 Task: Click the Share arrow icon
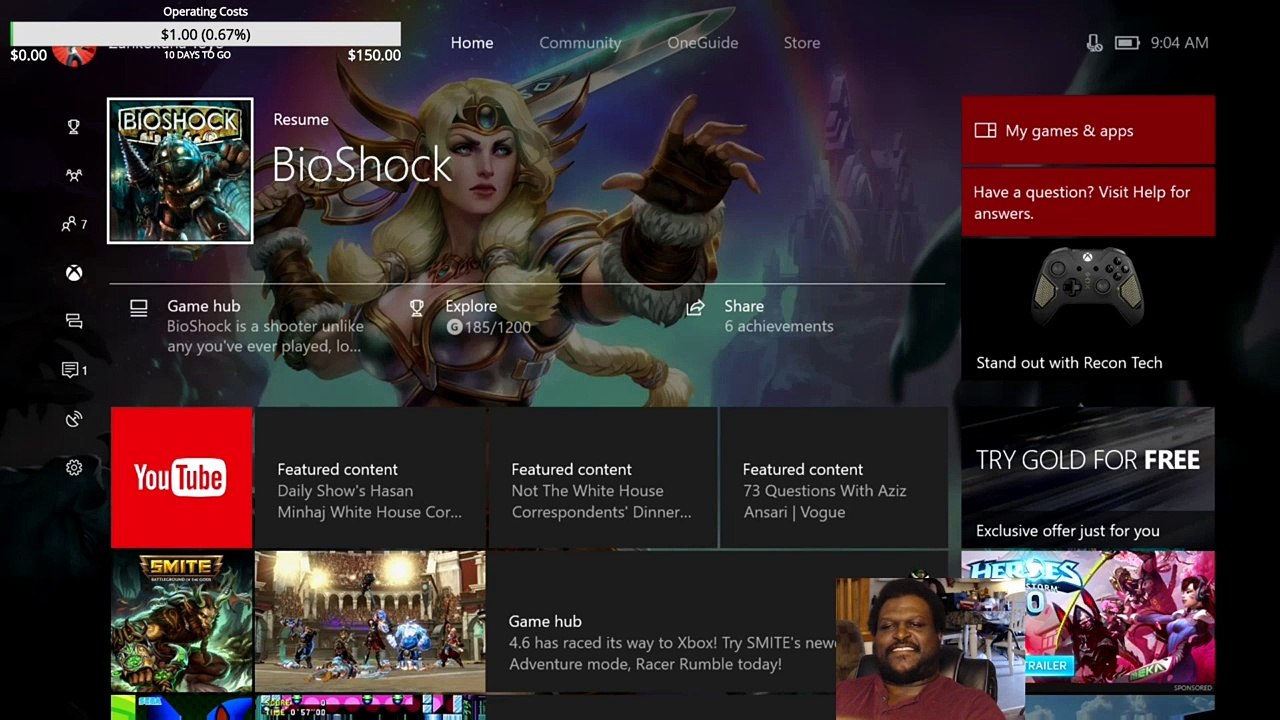point(695,308)
